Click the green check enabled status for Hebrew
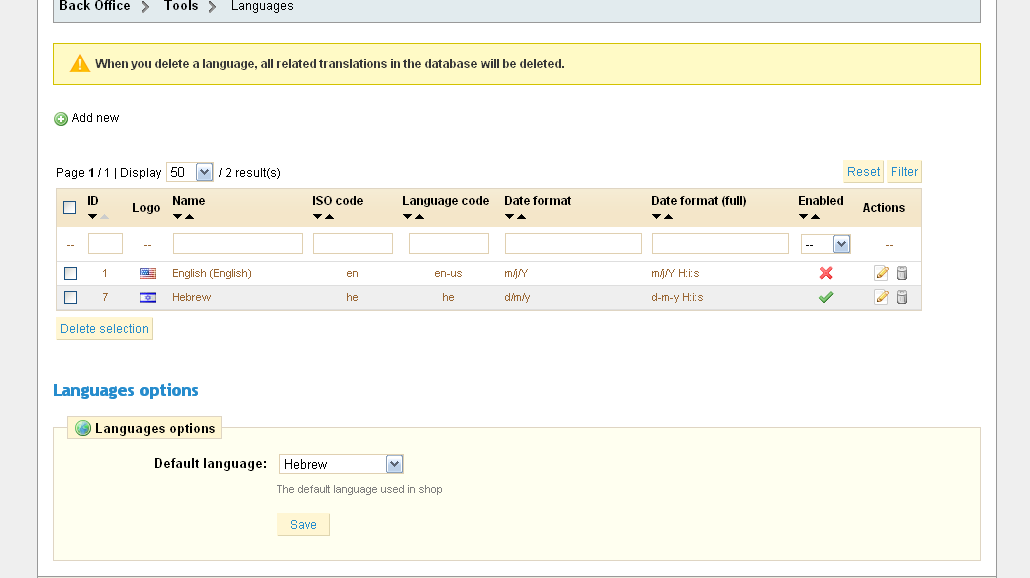The image size is (1030, 578). click(x=826, y=298)
